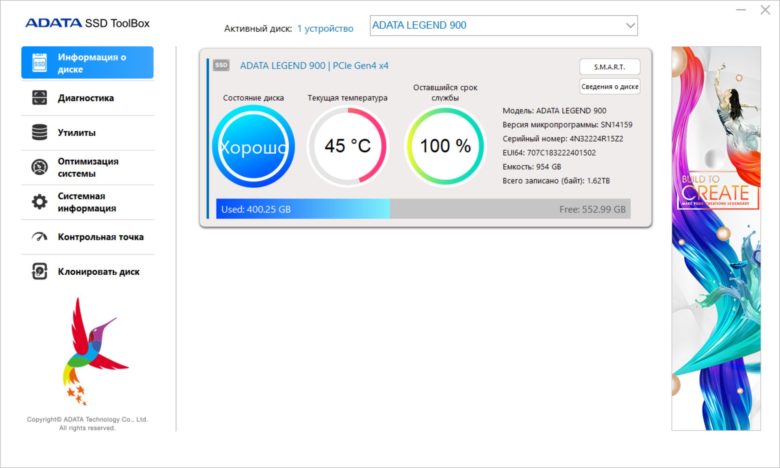Click the Всего записано 1.62TB text
Screen dimensions: 780x468
pyautogui.click(x=556, y=181)
